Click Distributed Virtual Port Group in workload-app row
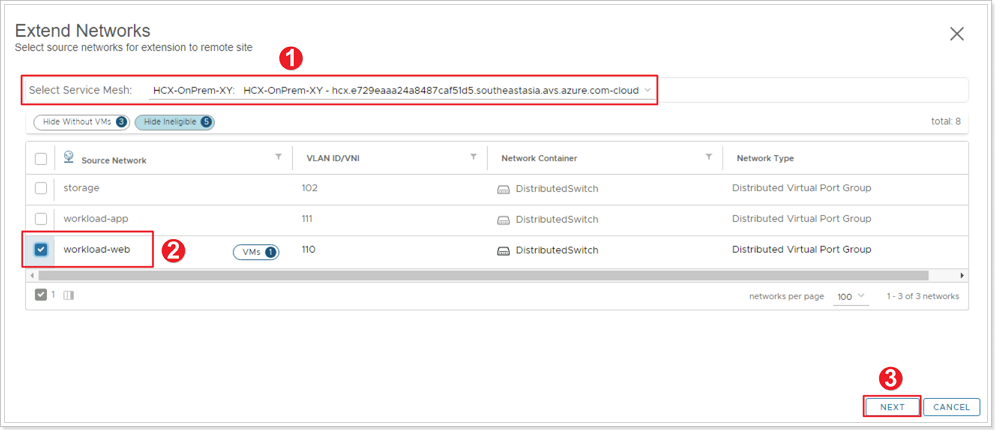 (x=801, y=218)
